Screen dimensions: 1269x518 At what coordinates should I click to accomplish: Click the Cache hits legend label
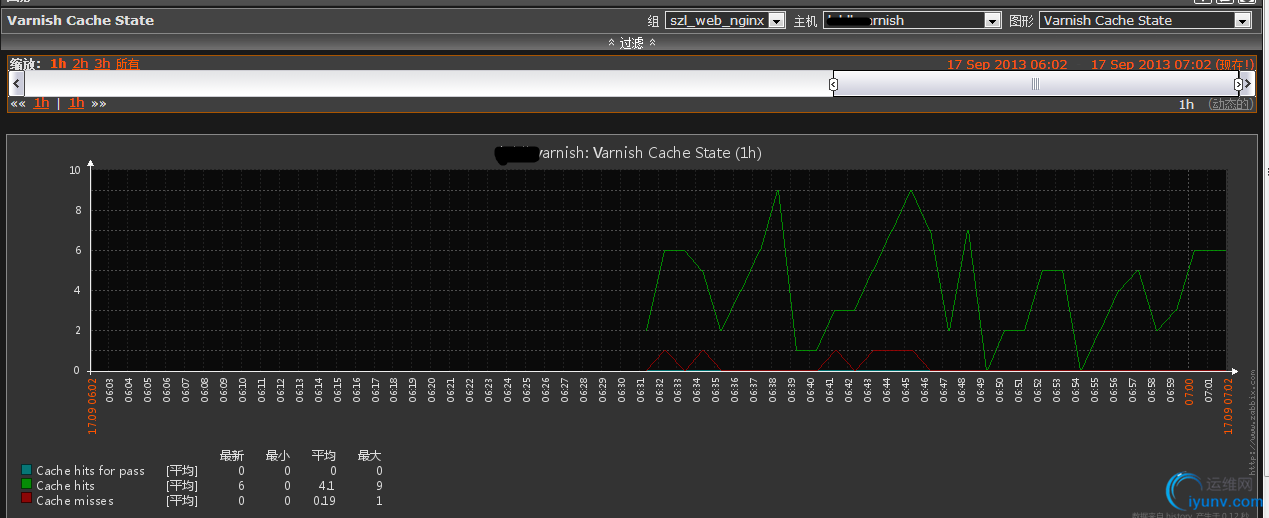click(65, 485)
